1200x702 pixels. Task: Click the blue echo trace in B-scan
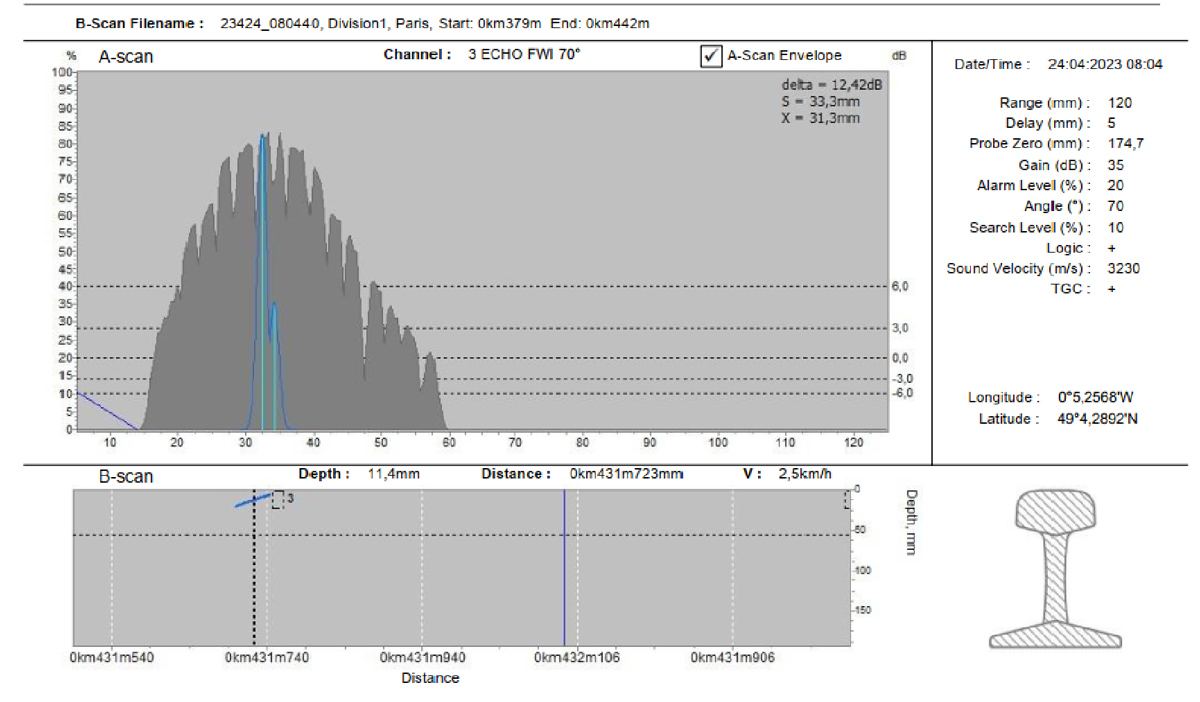point(252,500)
